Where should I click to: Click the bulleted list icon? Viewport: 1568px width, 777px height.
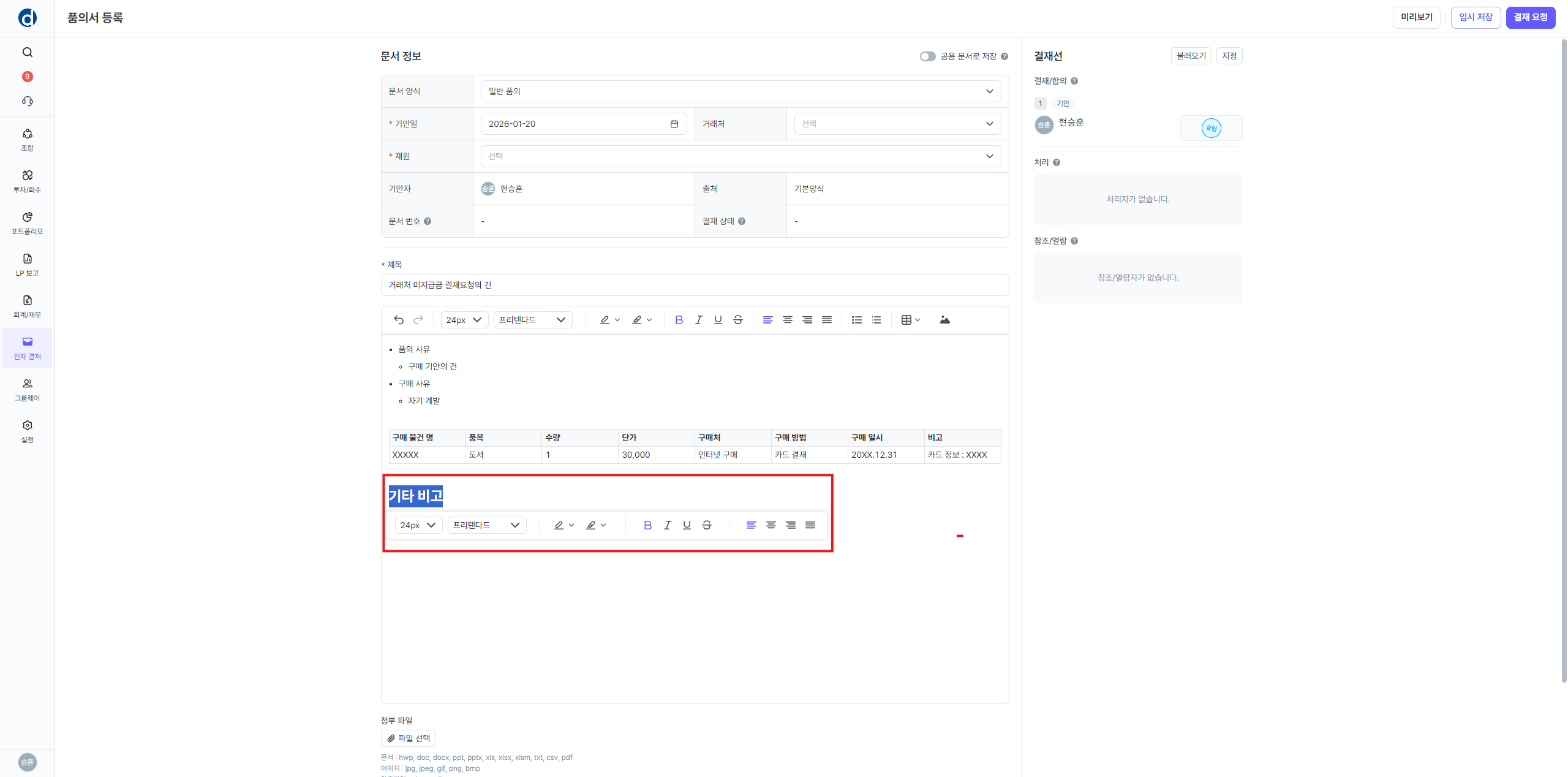tap(856, 320)
